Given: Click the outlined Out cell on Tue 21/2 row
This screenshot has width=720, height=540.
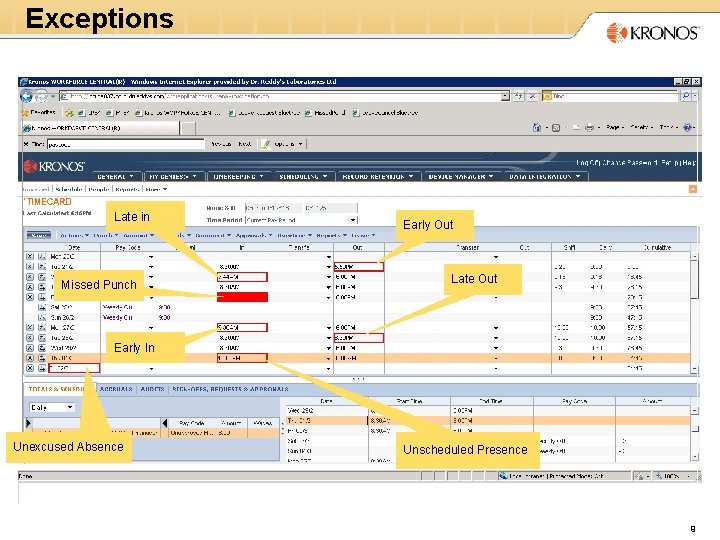Looking at the screenshot, I should [x=359, y=267].
